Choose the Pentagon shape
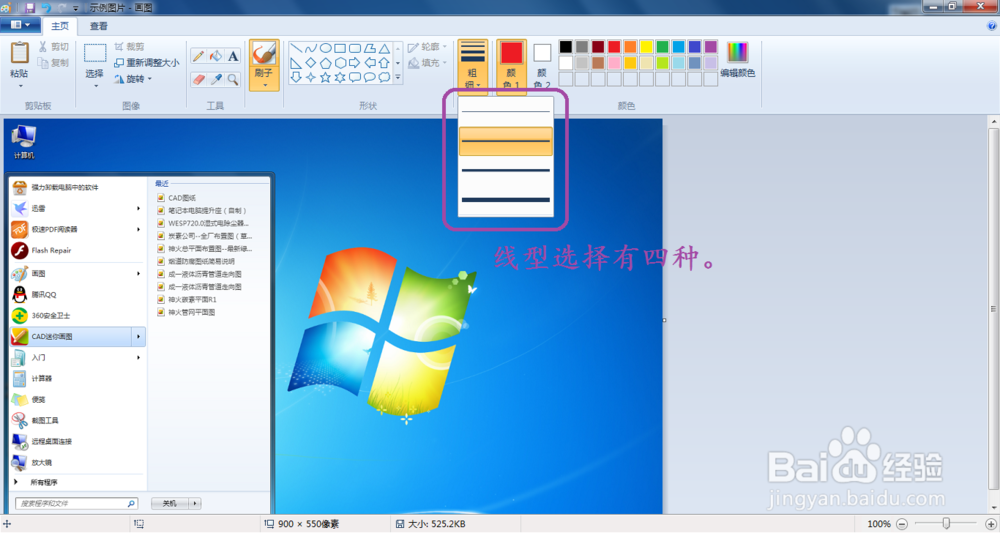This screenshot has width=1000, height=533. (325, 63)
